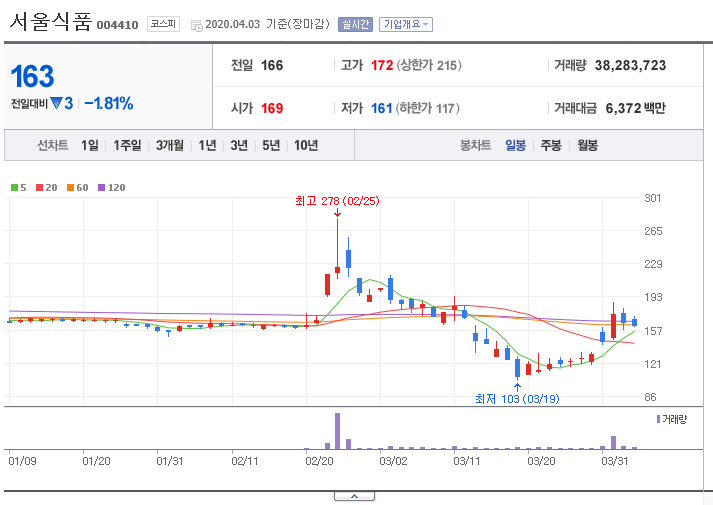Click the 거래량 value 38,283,723
Screen dimensions: 713x505
tap(630, 65)
